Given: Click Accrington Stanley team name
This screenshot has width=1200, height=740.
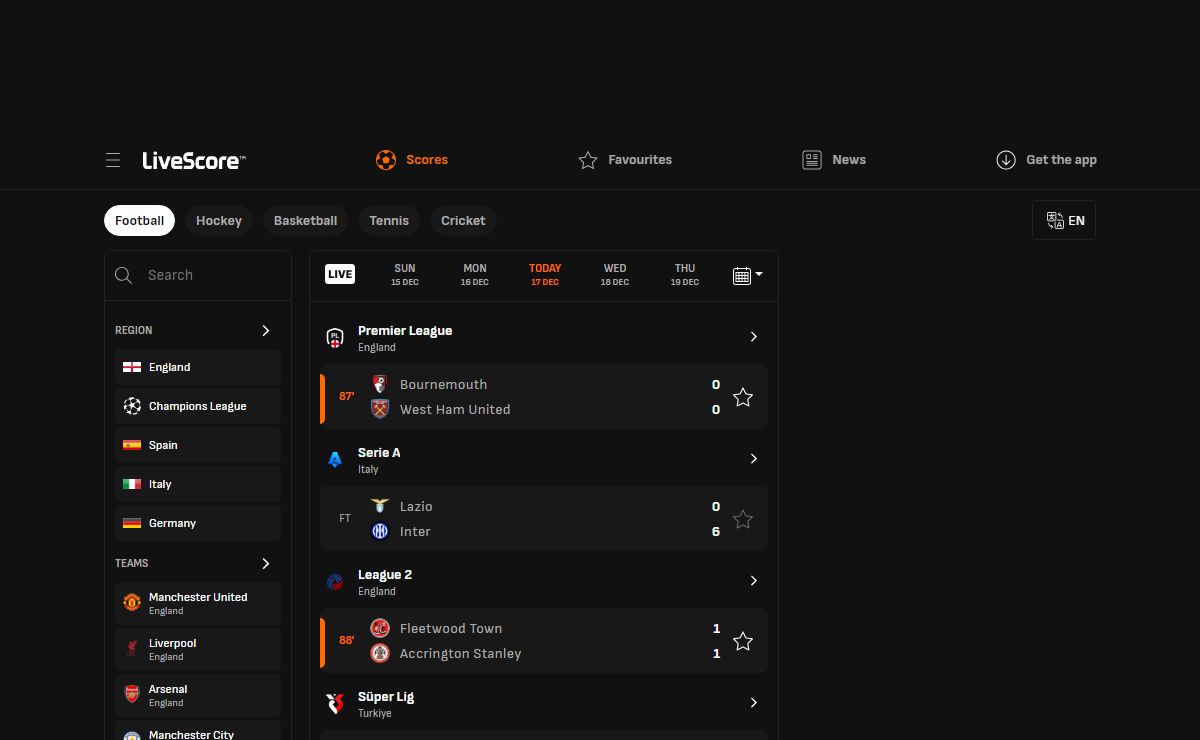Looking at the screenshot, I should tap(460, 653).
